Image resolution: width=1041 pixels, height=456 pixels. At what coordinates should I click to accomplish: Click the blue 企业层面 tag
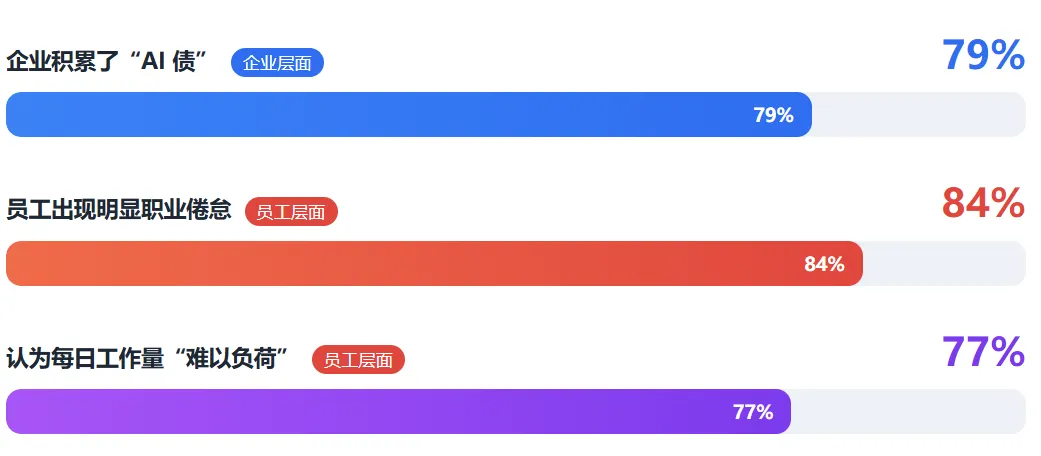[278, 63]
